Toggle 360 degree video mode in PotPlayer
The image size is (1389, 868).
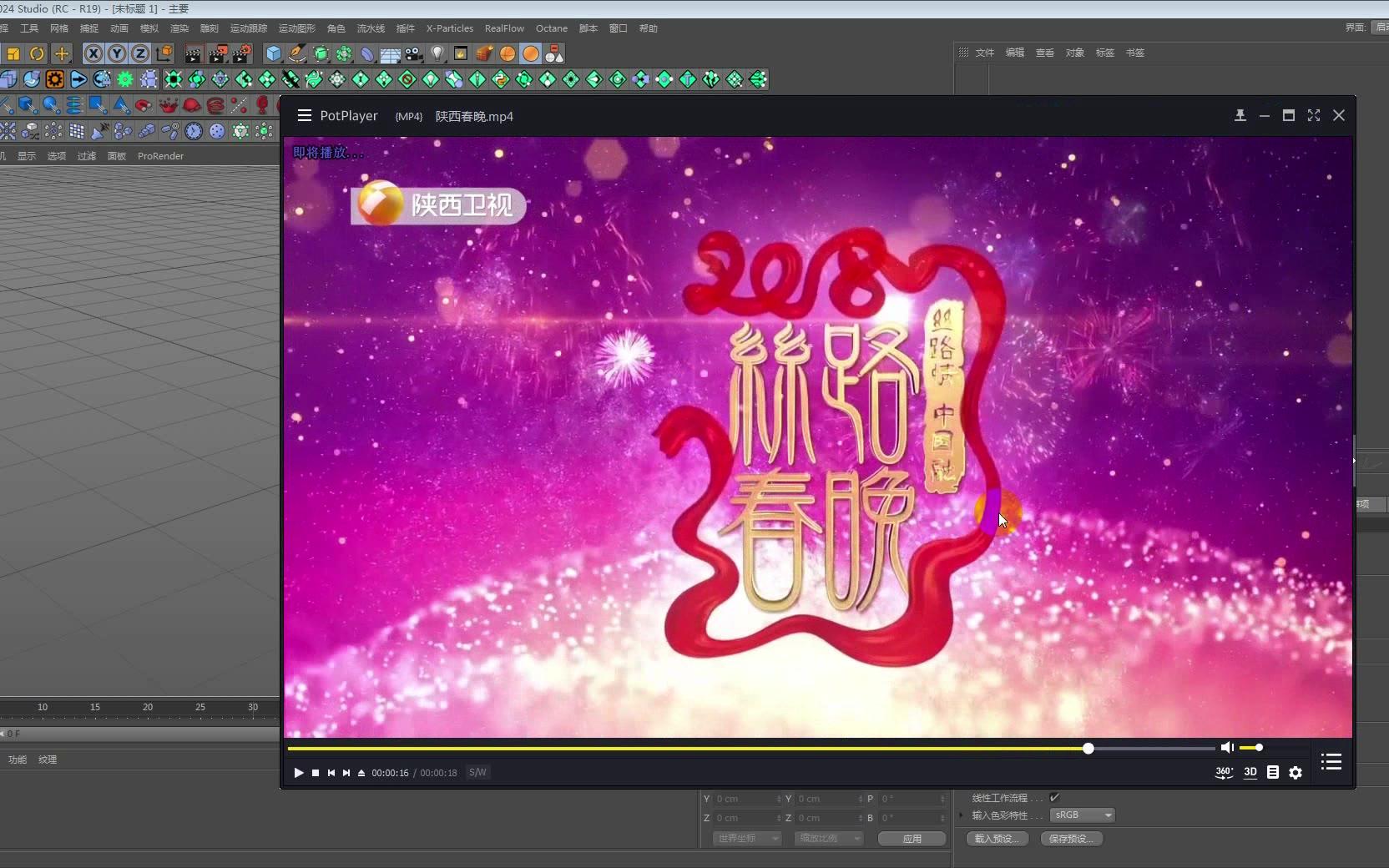[1224, 773]
